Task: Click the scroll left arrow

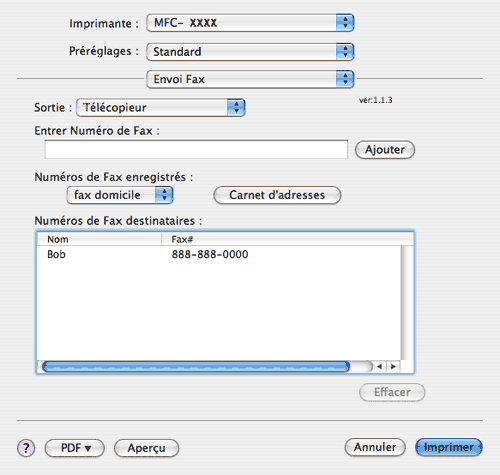Action: coord(379,367)
